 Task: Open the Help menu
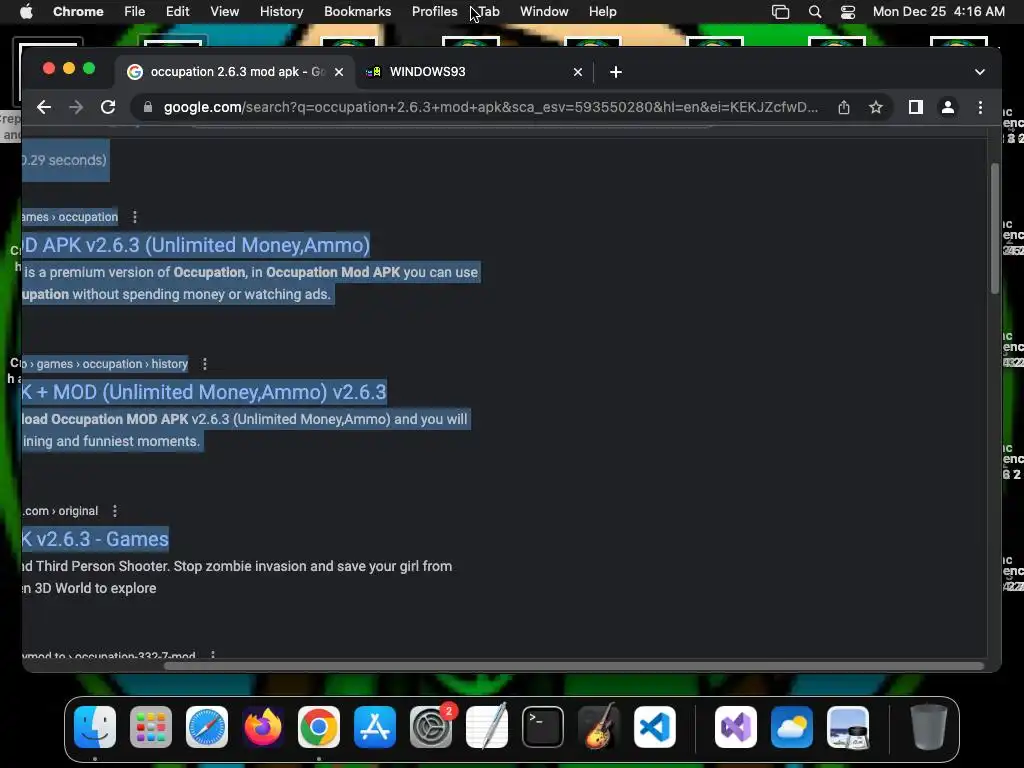click(603, 12)
